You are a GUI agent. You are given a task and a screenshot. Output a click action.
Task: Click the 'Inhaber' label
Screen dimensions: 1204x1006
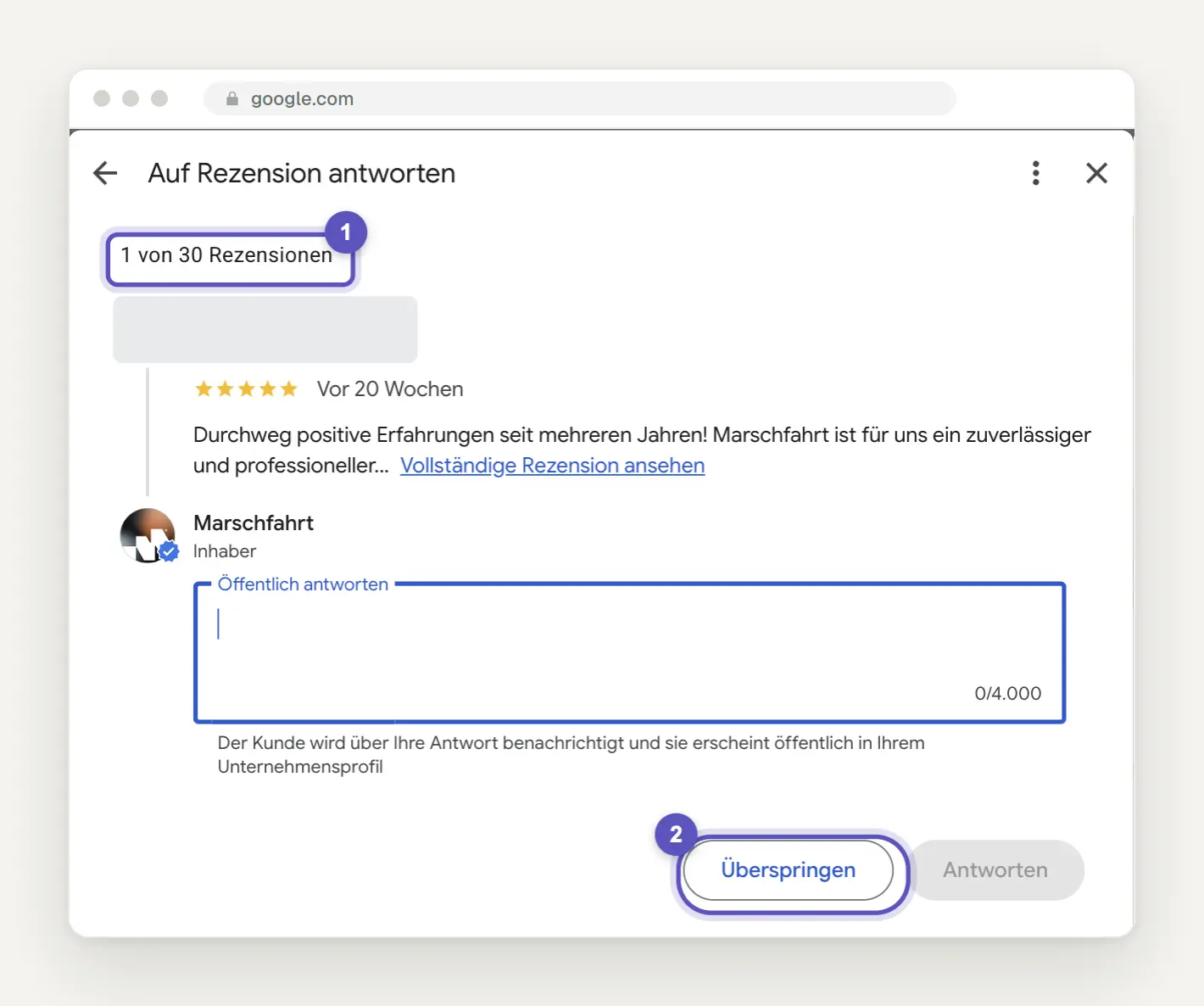tap(225, 551)
